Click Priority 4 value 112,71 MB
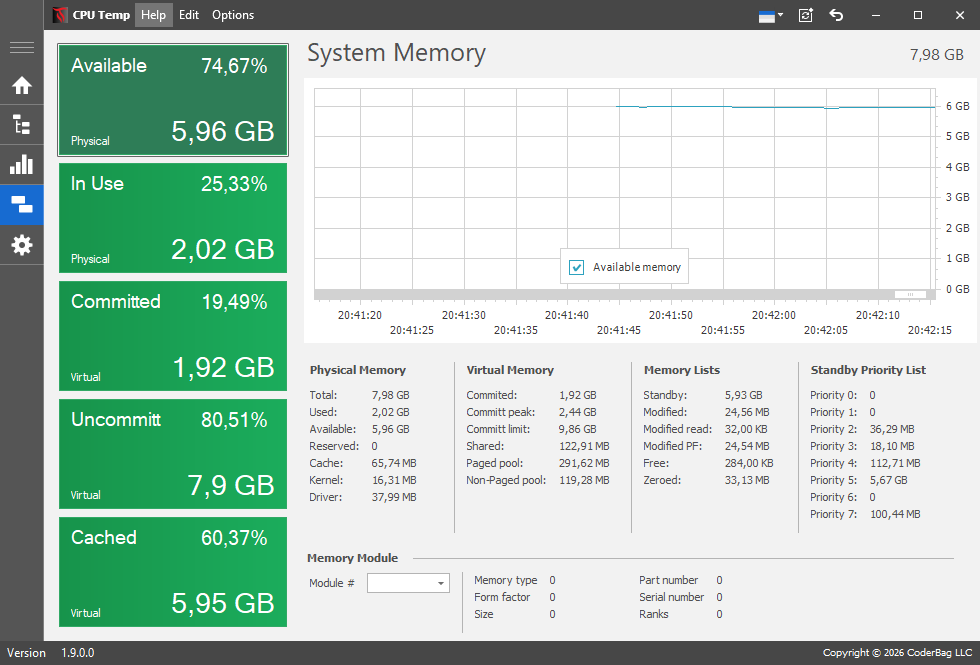The height and width of the screenshot is (665, 980). pos(895,463)
